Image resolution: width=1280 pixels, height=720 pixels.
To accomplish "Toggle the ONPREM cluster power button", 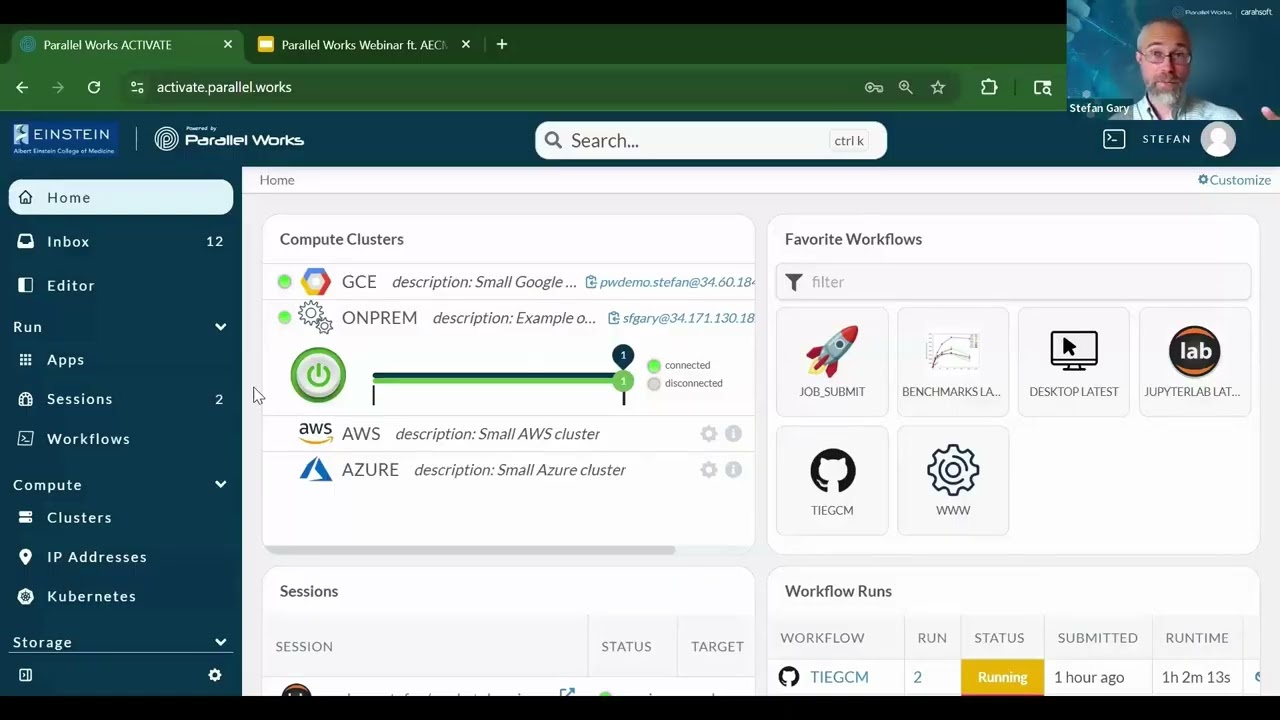I will (x=318, y=375).
